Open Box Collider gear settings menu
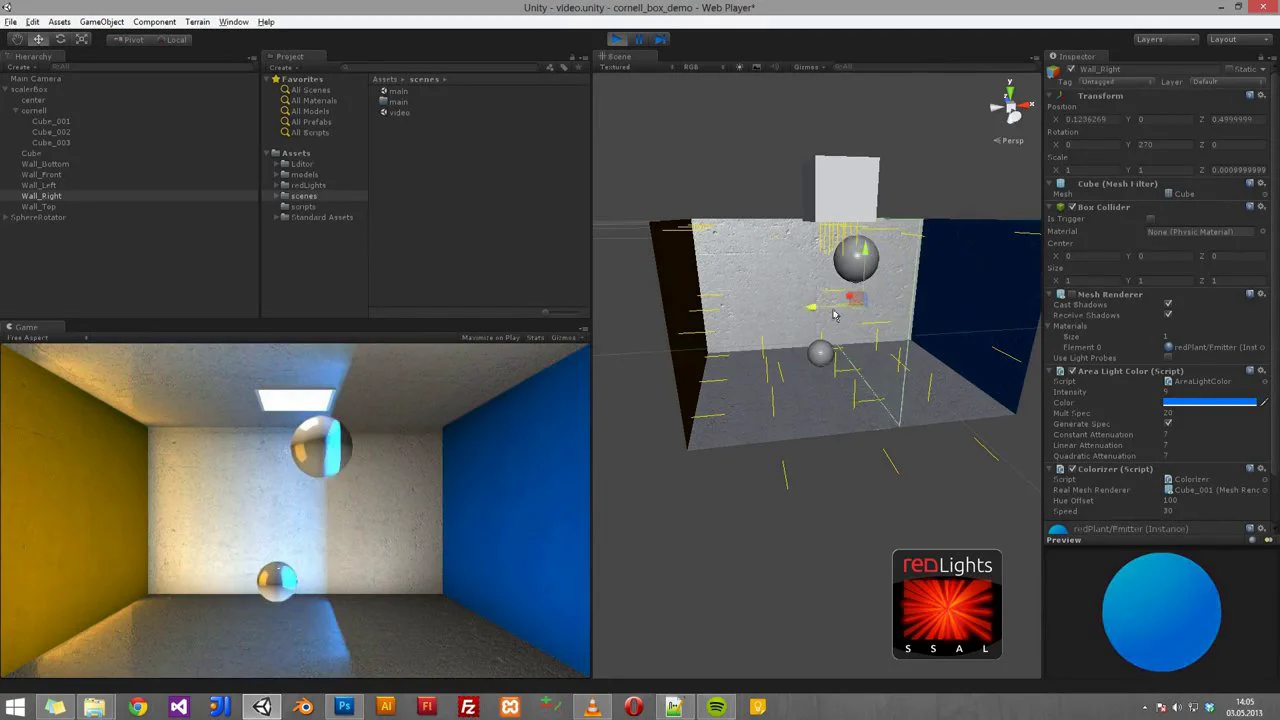The width and height of the screenshot is (1280, 720). click(x=1261, y=207)
